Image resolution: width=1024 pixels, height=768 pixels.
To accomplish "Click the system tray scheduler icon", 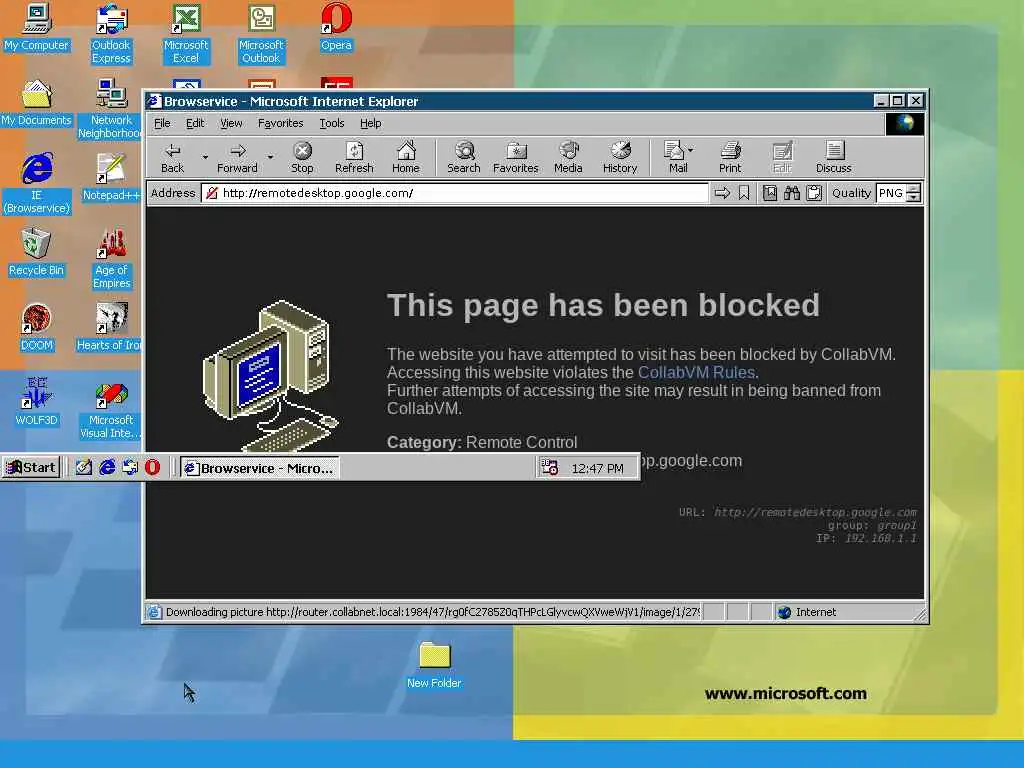I will 549,467.
